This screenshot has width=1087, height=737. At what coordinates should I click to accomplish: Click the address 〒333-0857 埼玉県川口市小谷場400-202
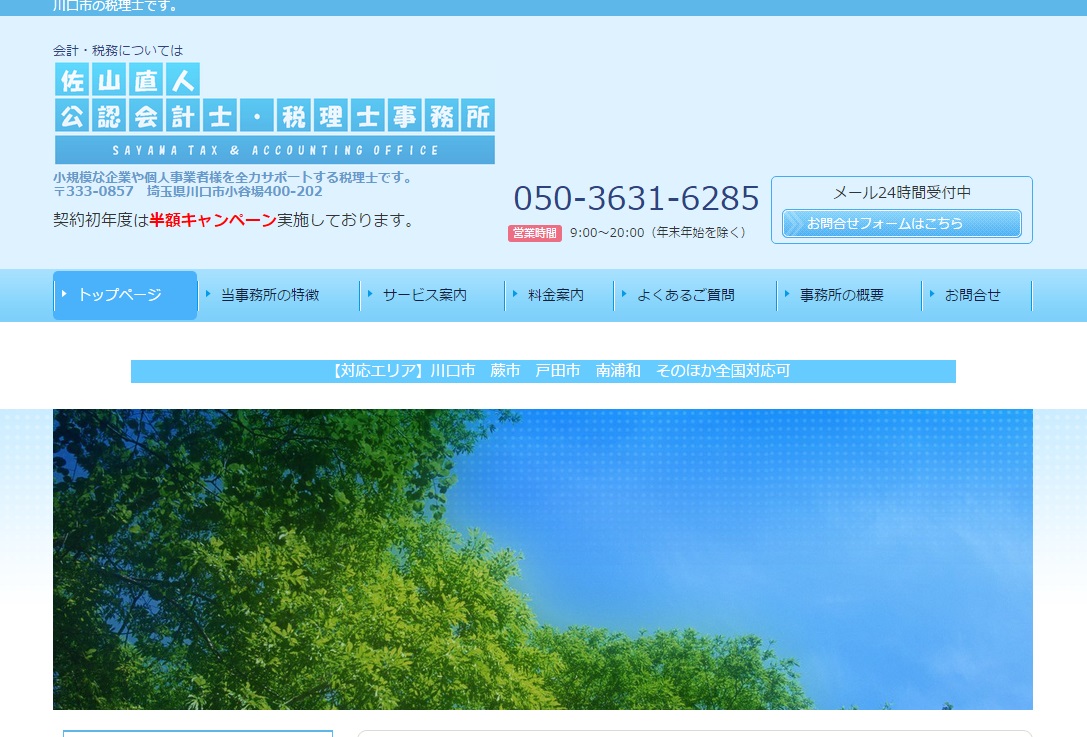[188, 191]
